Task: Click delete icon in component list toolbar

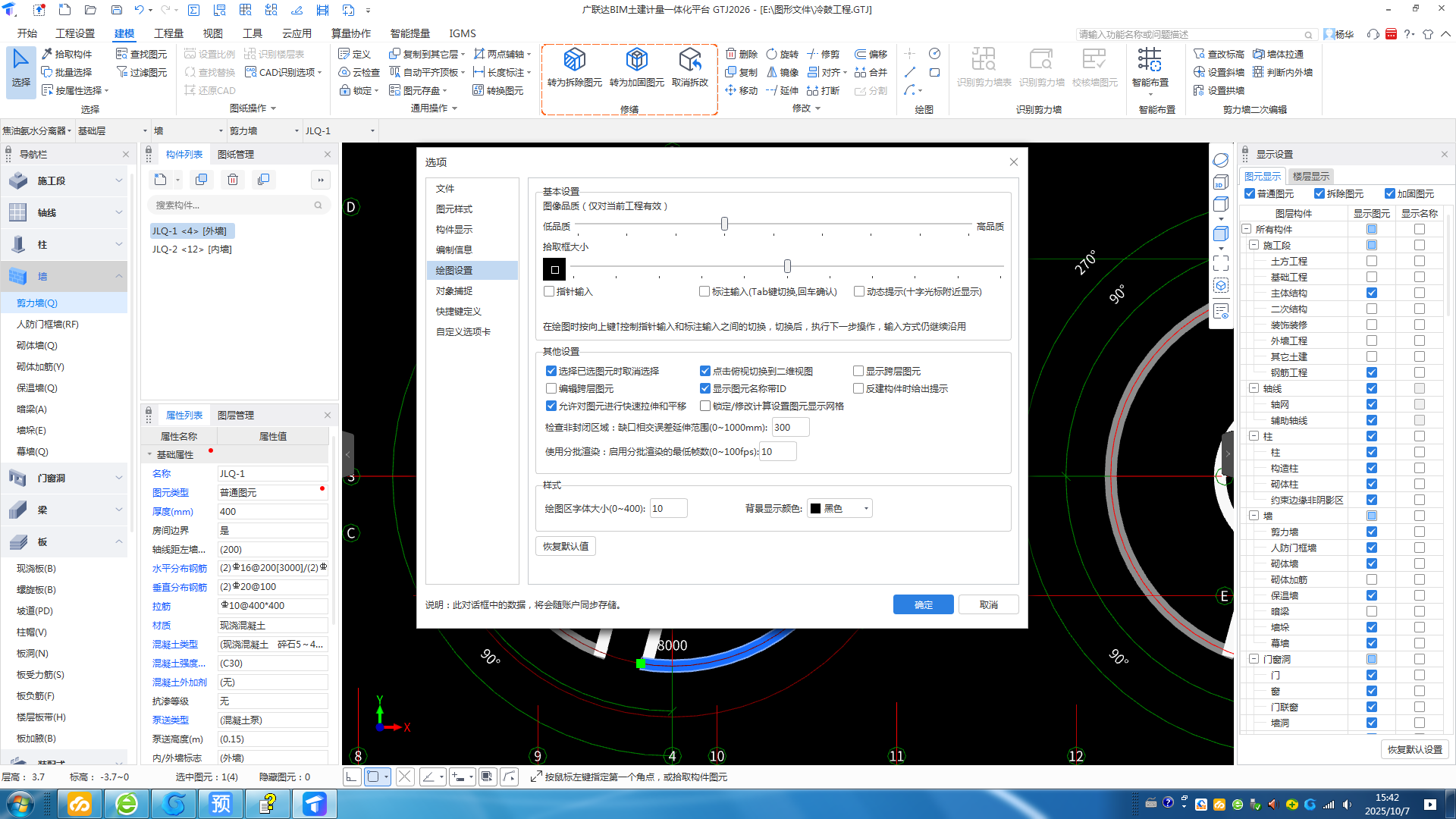Action: pyautogui.click(x=233, y=180)
